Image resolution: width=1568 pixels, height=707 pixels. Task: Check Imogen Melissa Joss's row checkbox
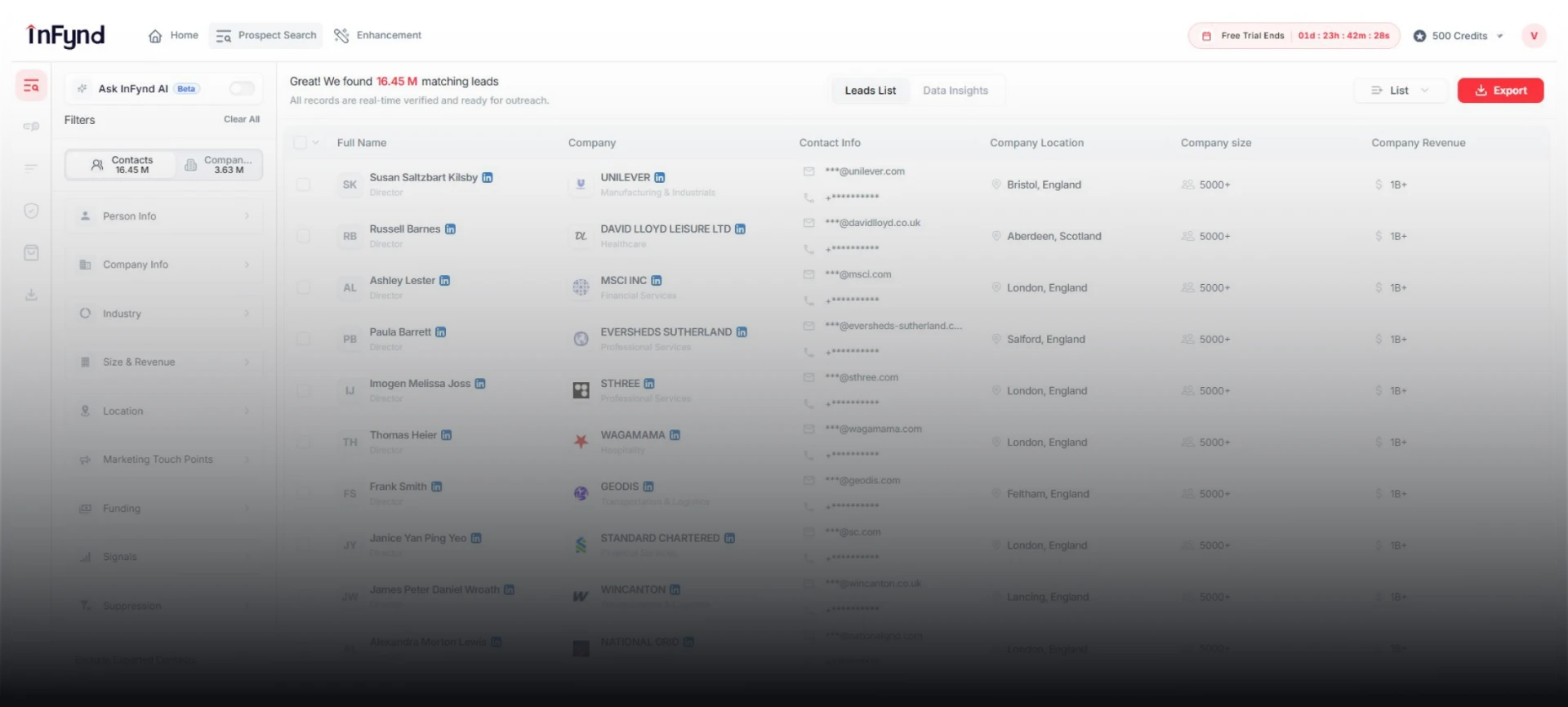[303, 390]
